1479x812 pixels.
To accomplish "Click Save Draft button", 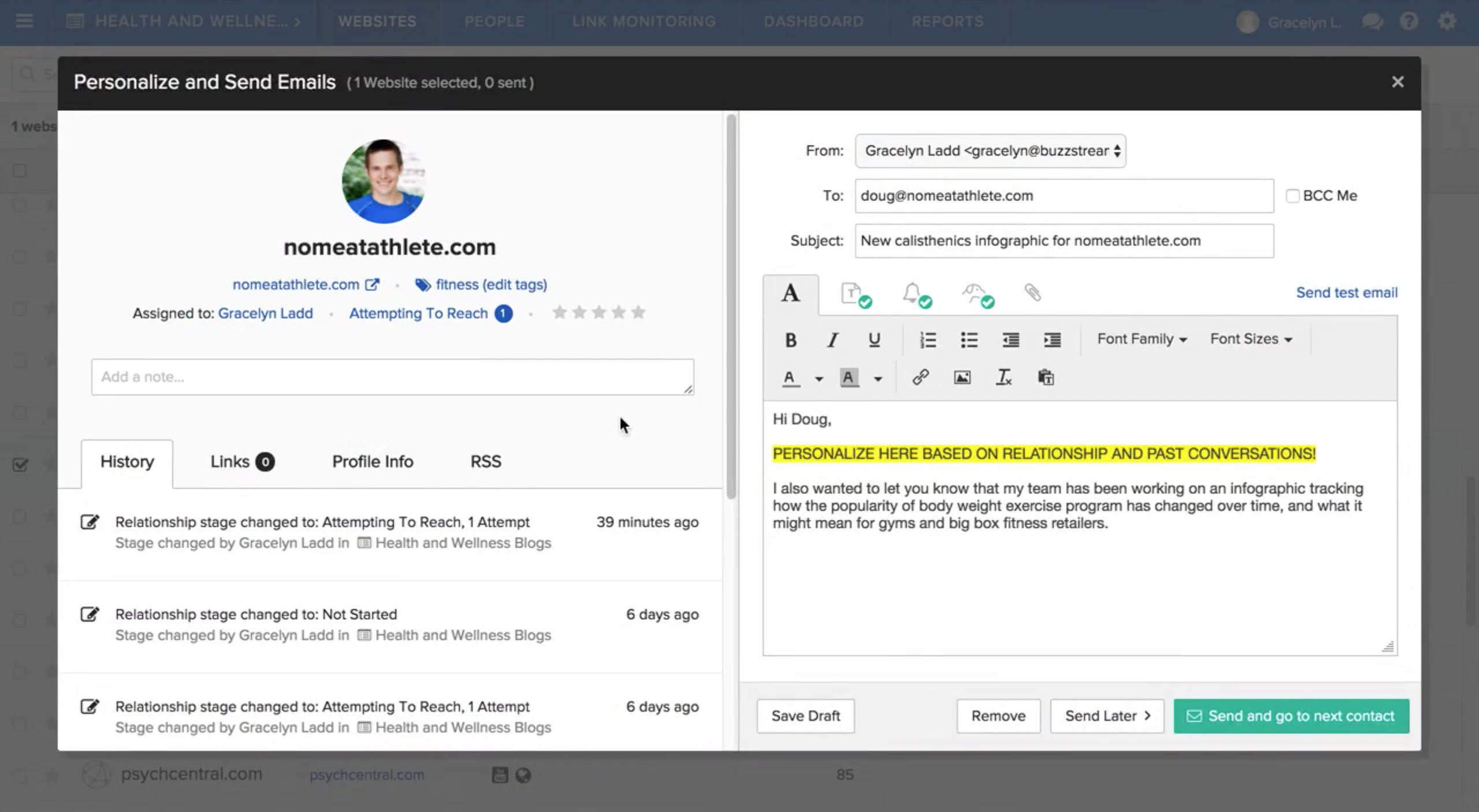I will (805, 716).
